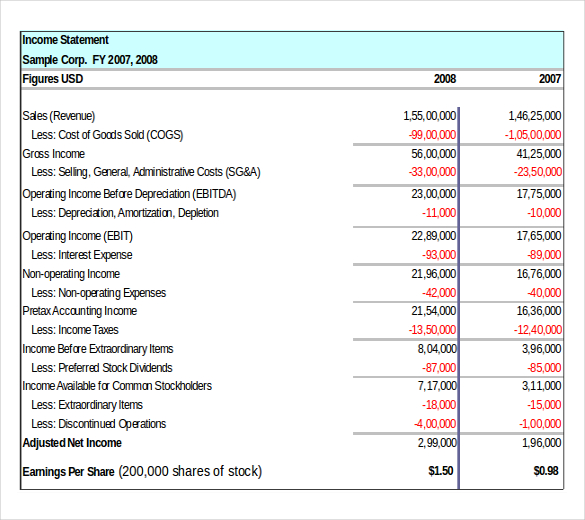Select the Figures USD header cell

pos(53,79)
